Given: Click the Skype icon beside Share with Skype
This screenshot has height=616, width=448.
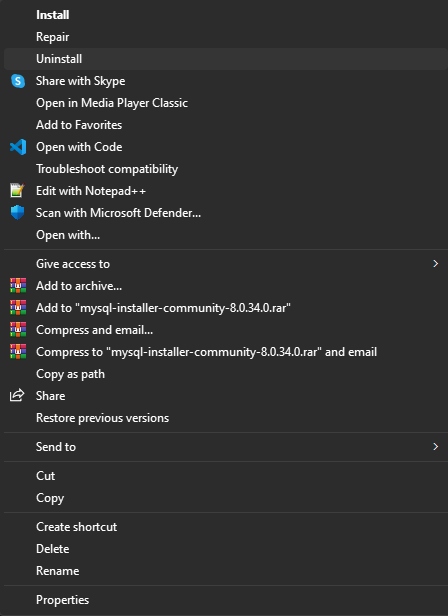Looking at the screenshot, I should pyautogui.click(x=18, y=81).
